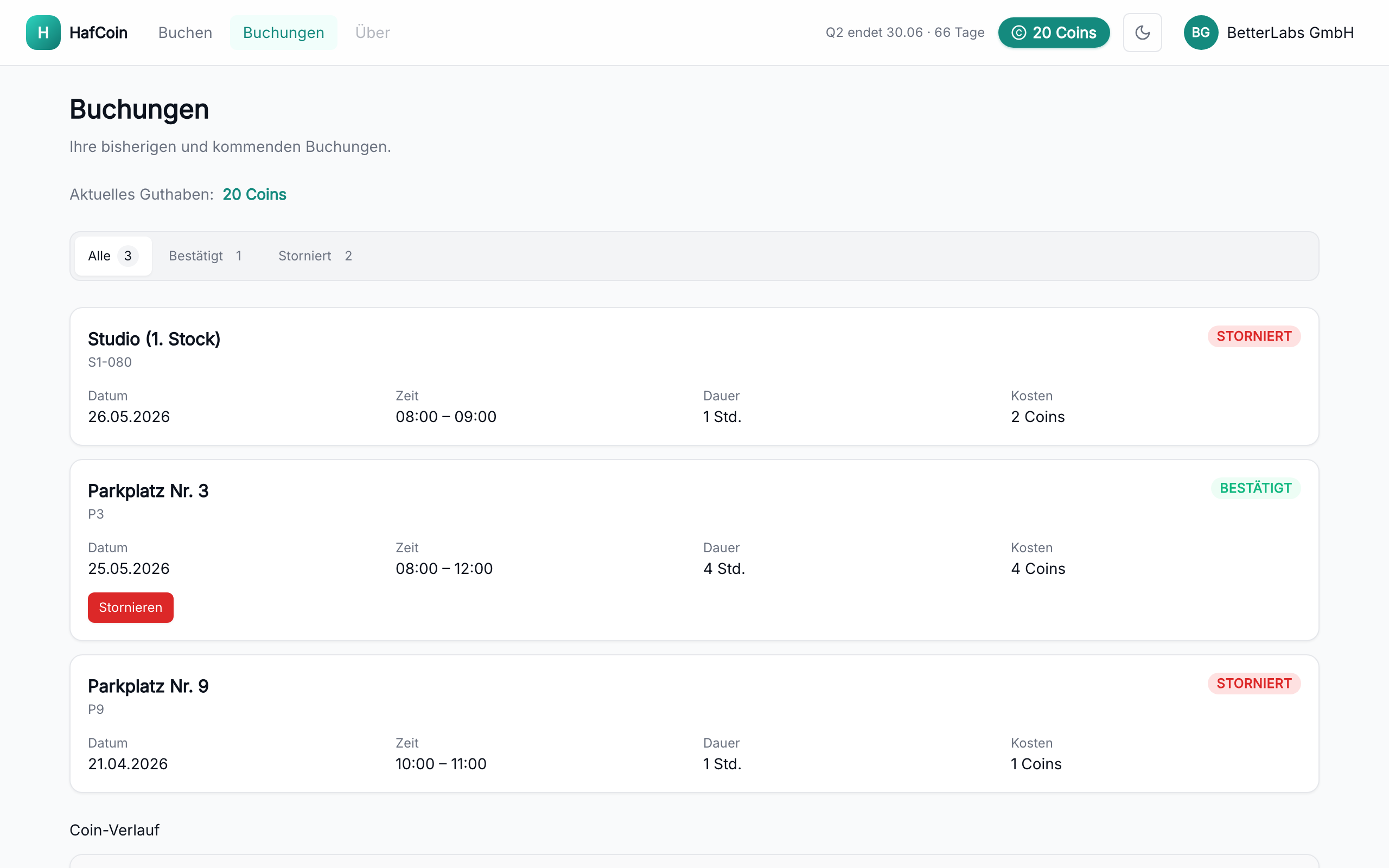This screenshot has width=1389, height=868.
Task: Click the Q2 endet 30.06 notice
Action: [905, 33]
